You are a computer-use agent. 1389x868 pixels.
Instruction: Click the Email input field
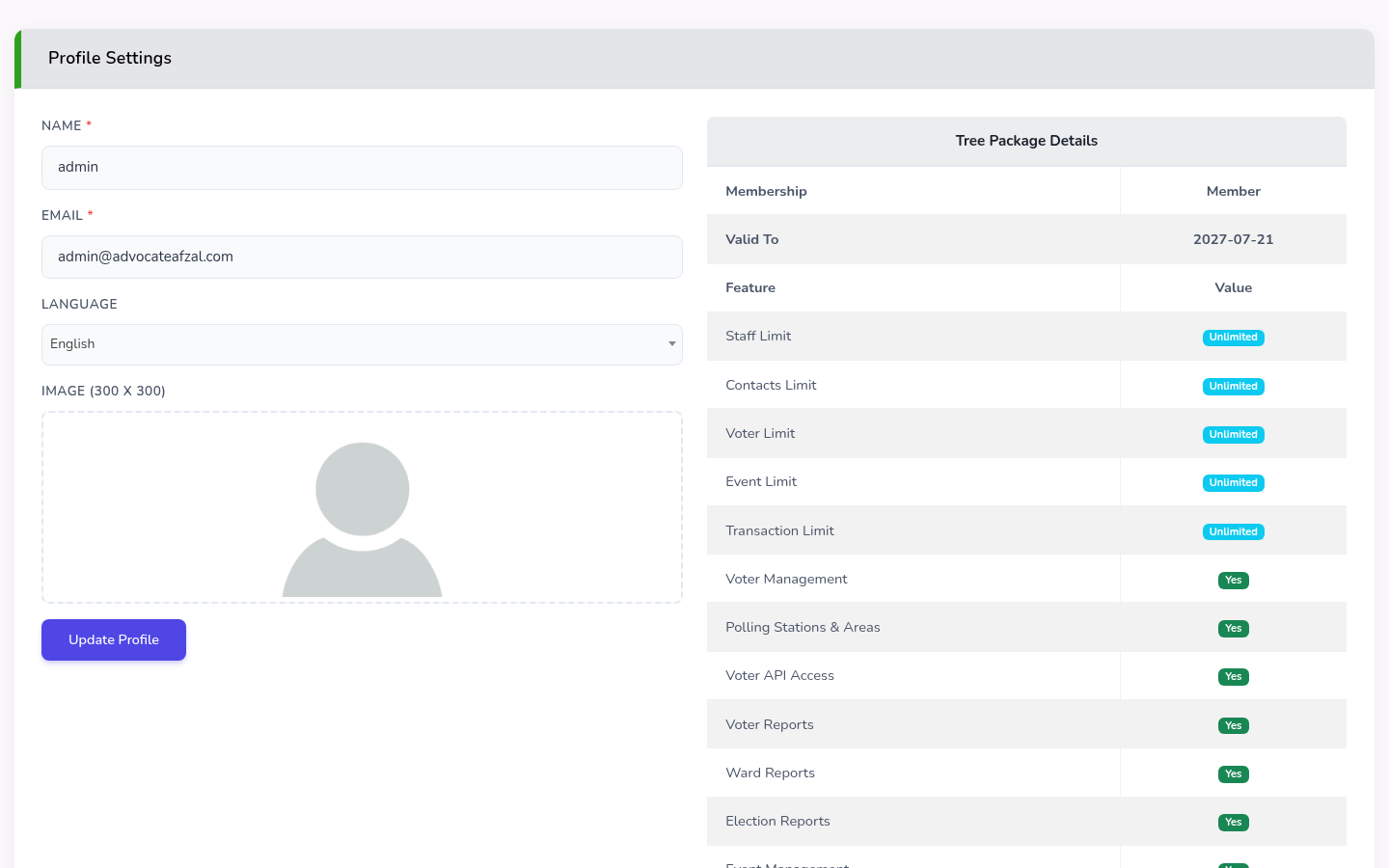[362, 258]
